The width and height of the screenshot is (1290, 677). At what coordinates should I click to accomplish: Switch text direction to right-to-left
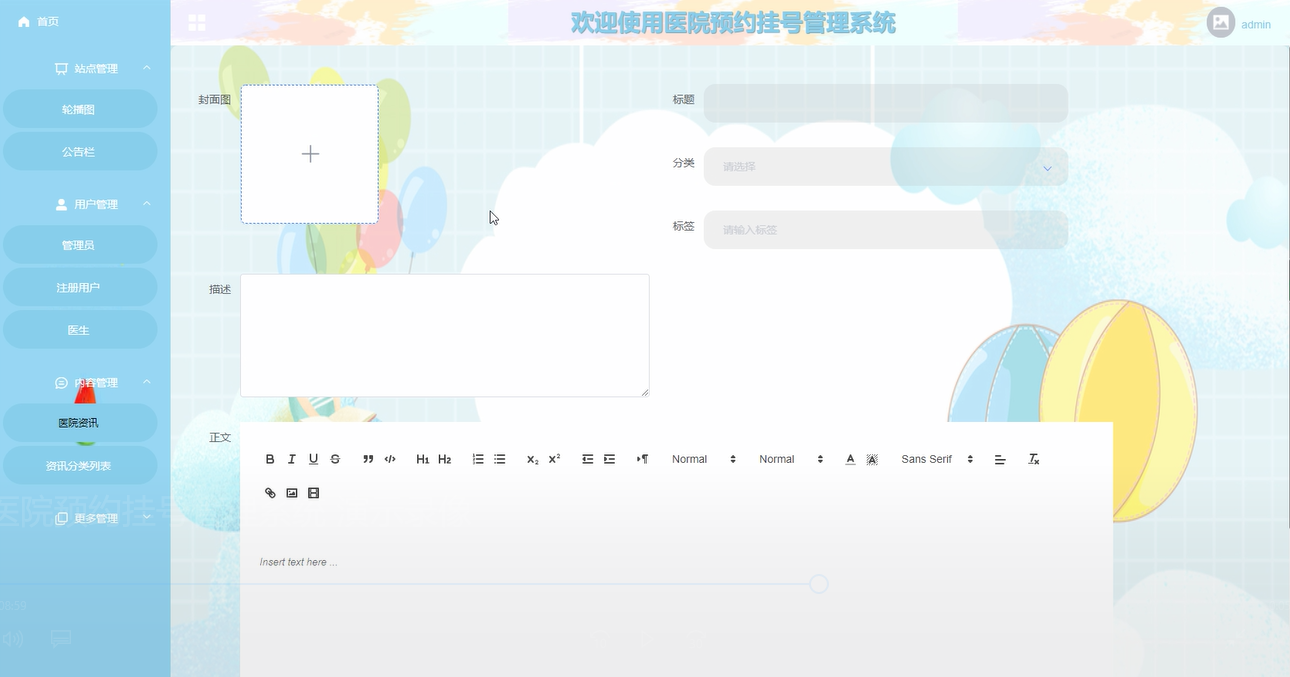642,459
